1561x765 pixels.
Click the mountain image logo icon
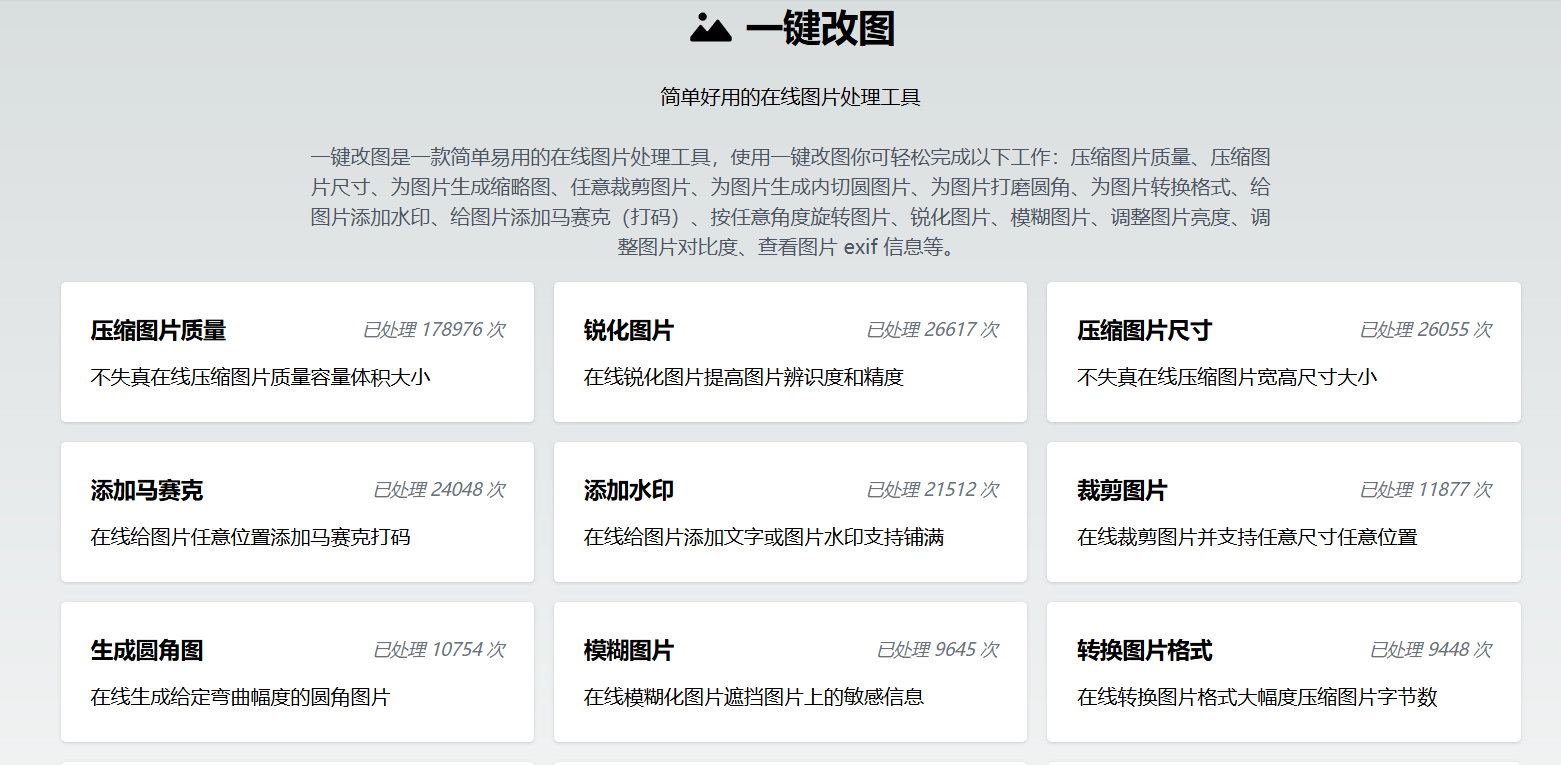[x=711, y=28]
